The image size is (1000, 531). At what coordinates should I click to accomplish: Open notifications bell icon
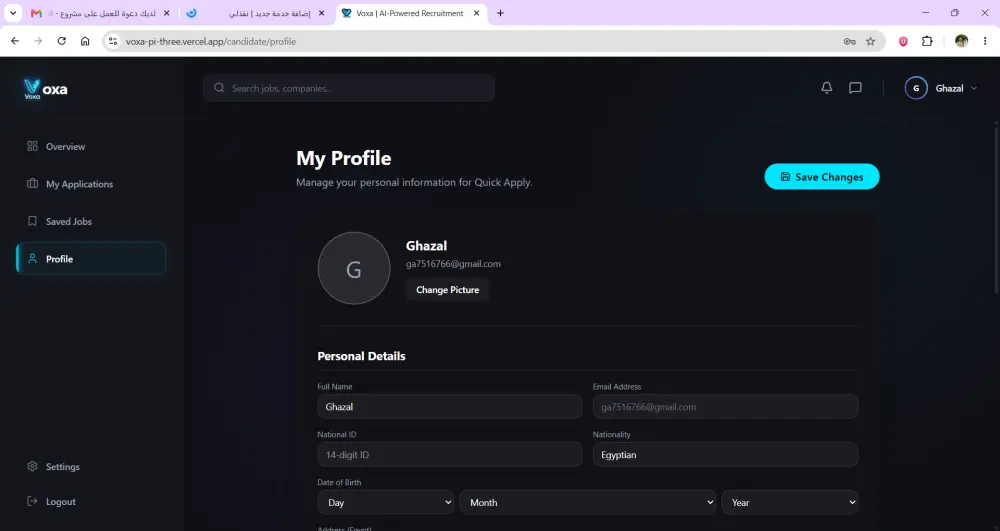click(x=827, y=88)
